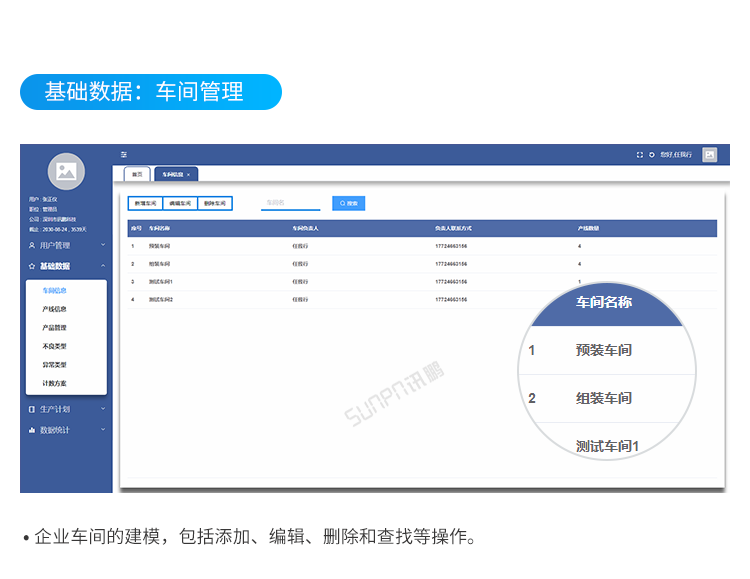This screenshot has height=579, width=750.
Task: Click the 新增车间 button
Action: pyautogui.click(x=146, y=203)
